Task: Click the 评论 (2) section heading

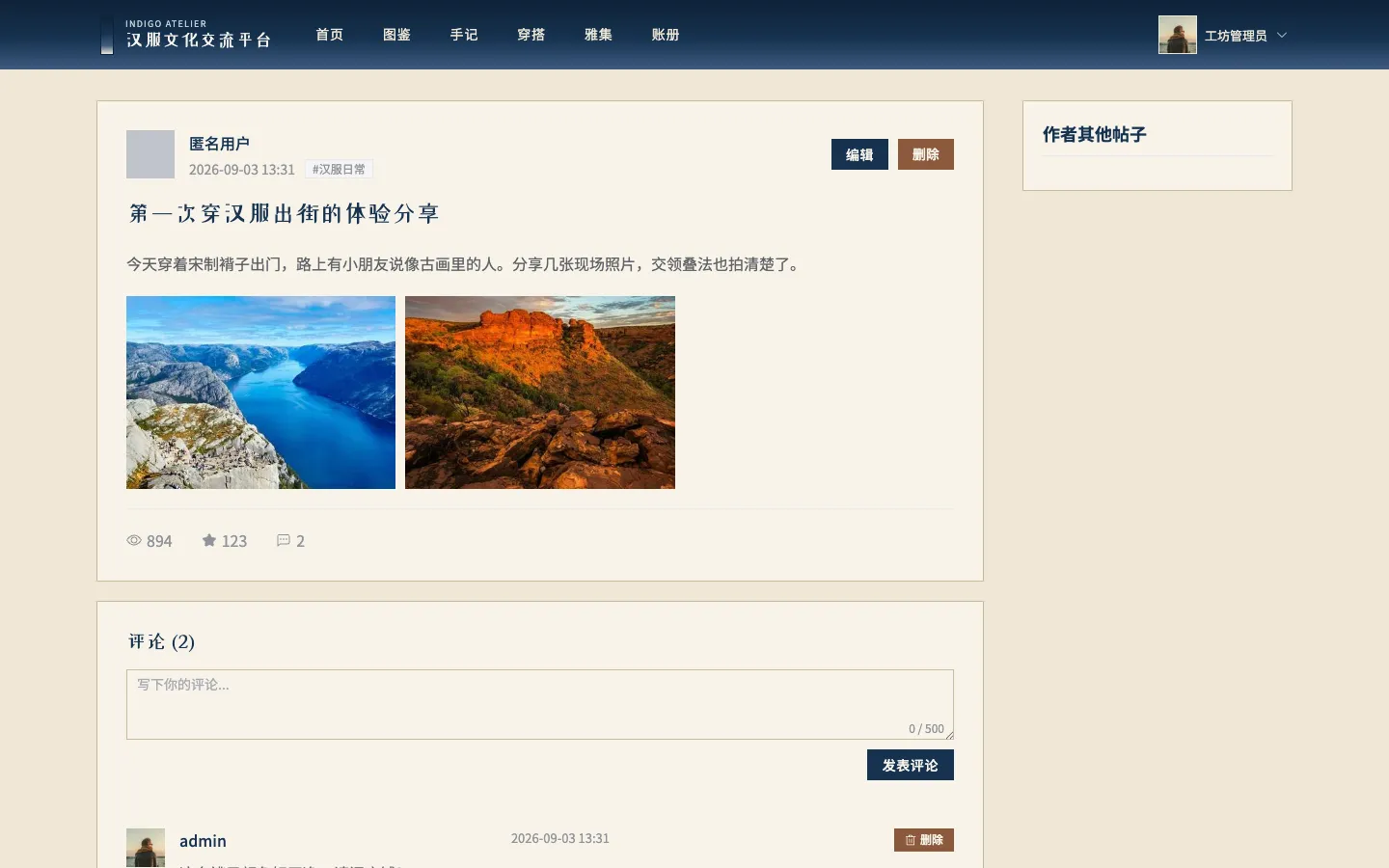Action: [161, 641]
